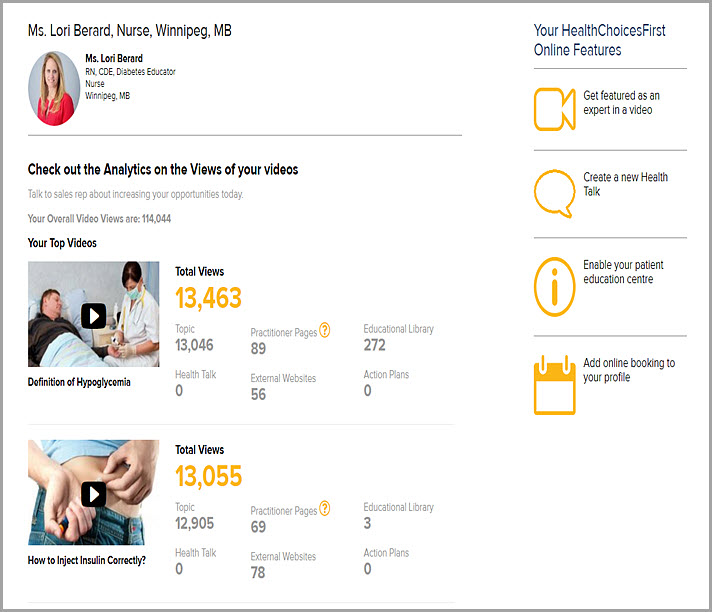Open the insulin injection video thumbnail image
Screen dimensions: 712x612
(x=94, y=492)
